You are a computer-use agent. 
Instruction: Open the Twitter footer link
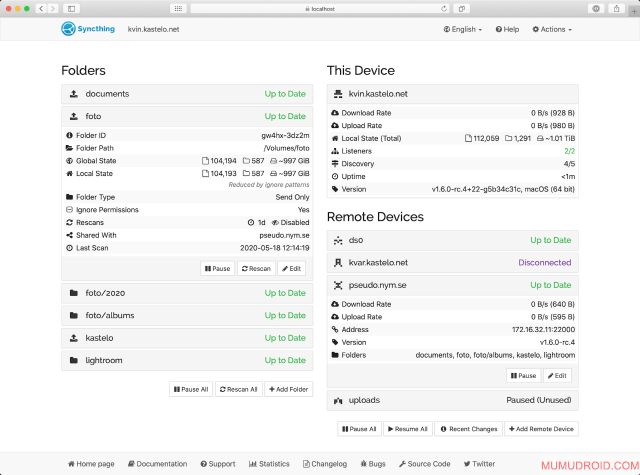[x=479, y=464]
